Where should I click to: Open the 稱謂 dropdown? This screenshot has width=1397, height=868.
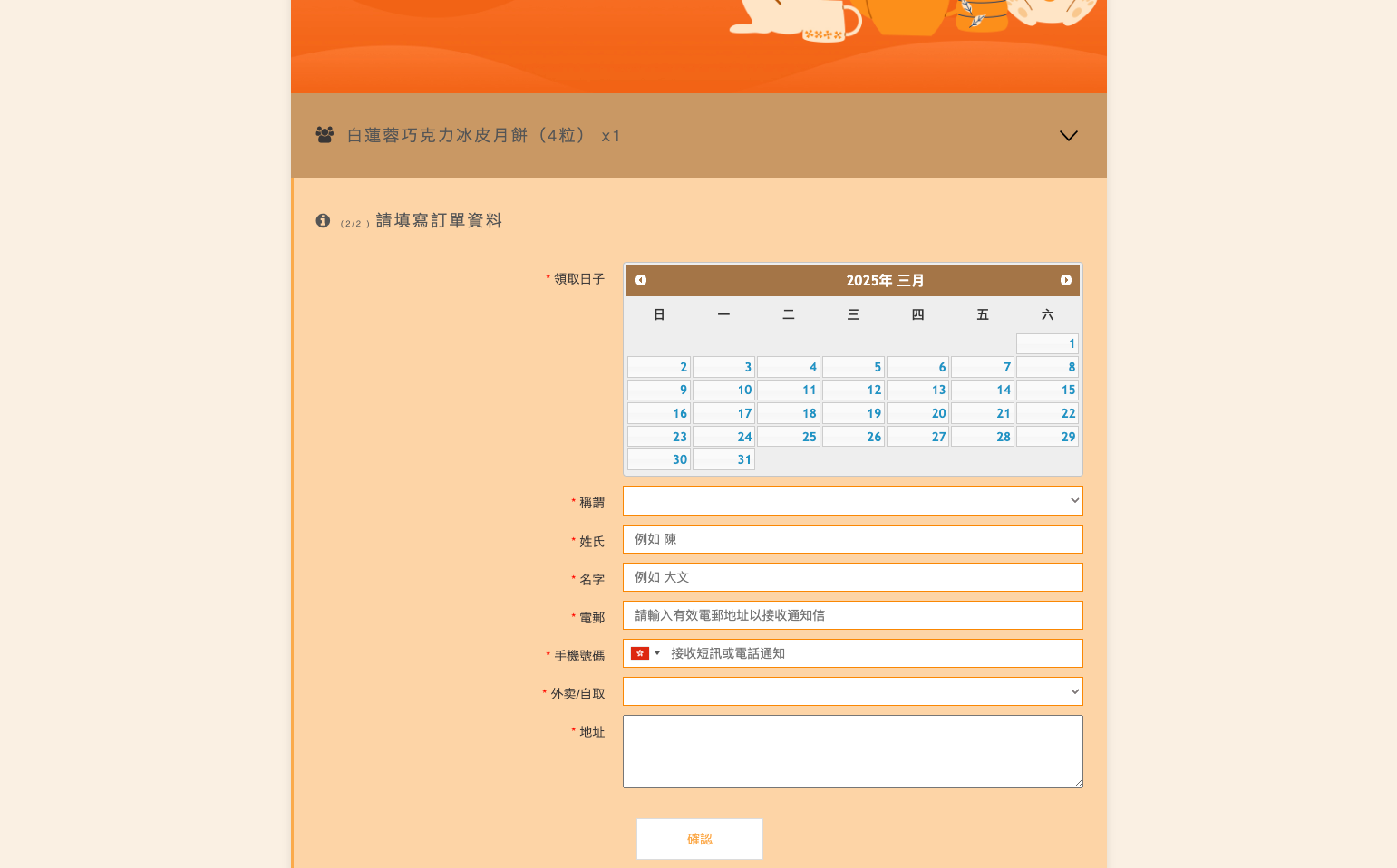(853, 500)
